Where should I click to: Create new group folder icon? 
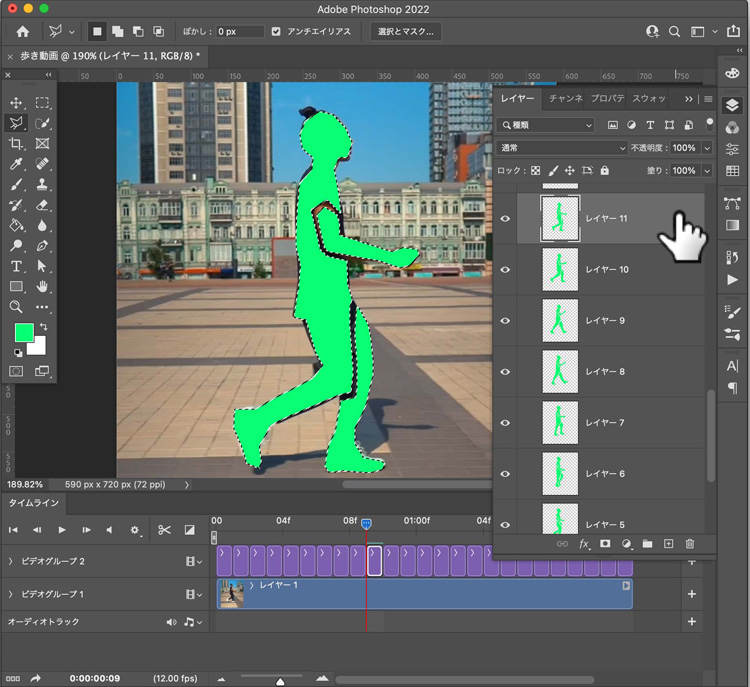647,544
